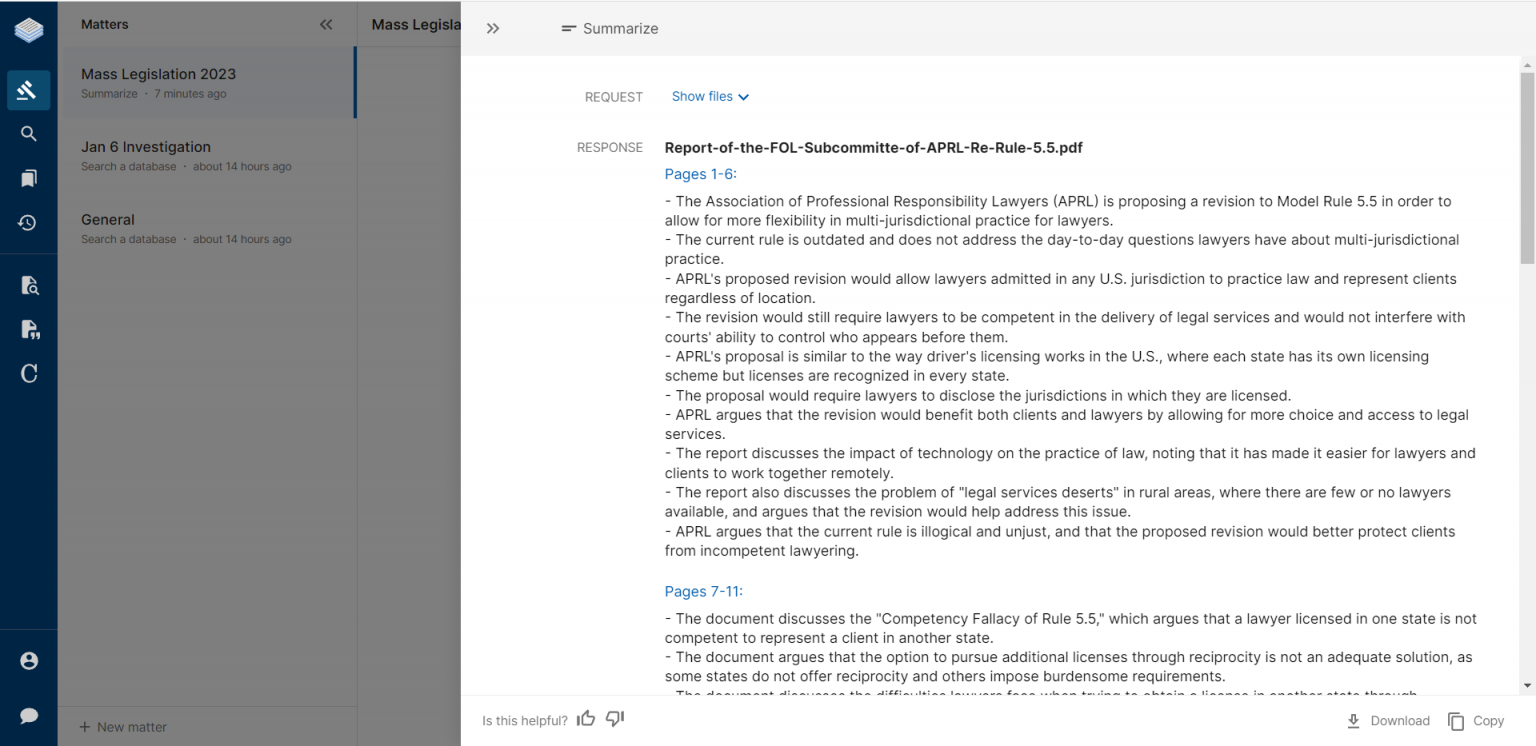Click the Matters panel heading

tap(105, 25)
